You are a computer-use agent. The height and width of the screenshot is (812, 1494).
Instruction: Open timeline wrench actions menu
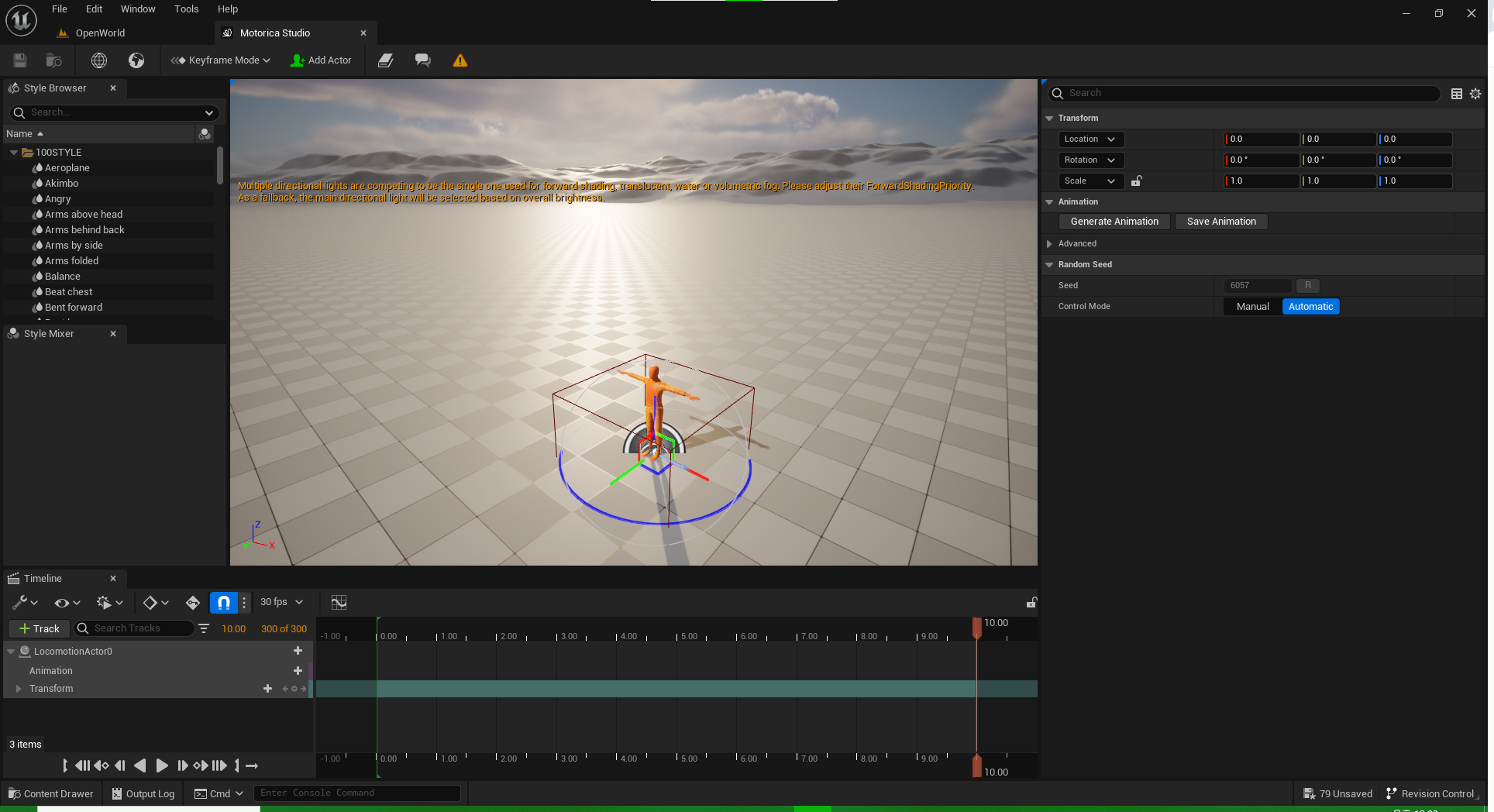(25, 603)
